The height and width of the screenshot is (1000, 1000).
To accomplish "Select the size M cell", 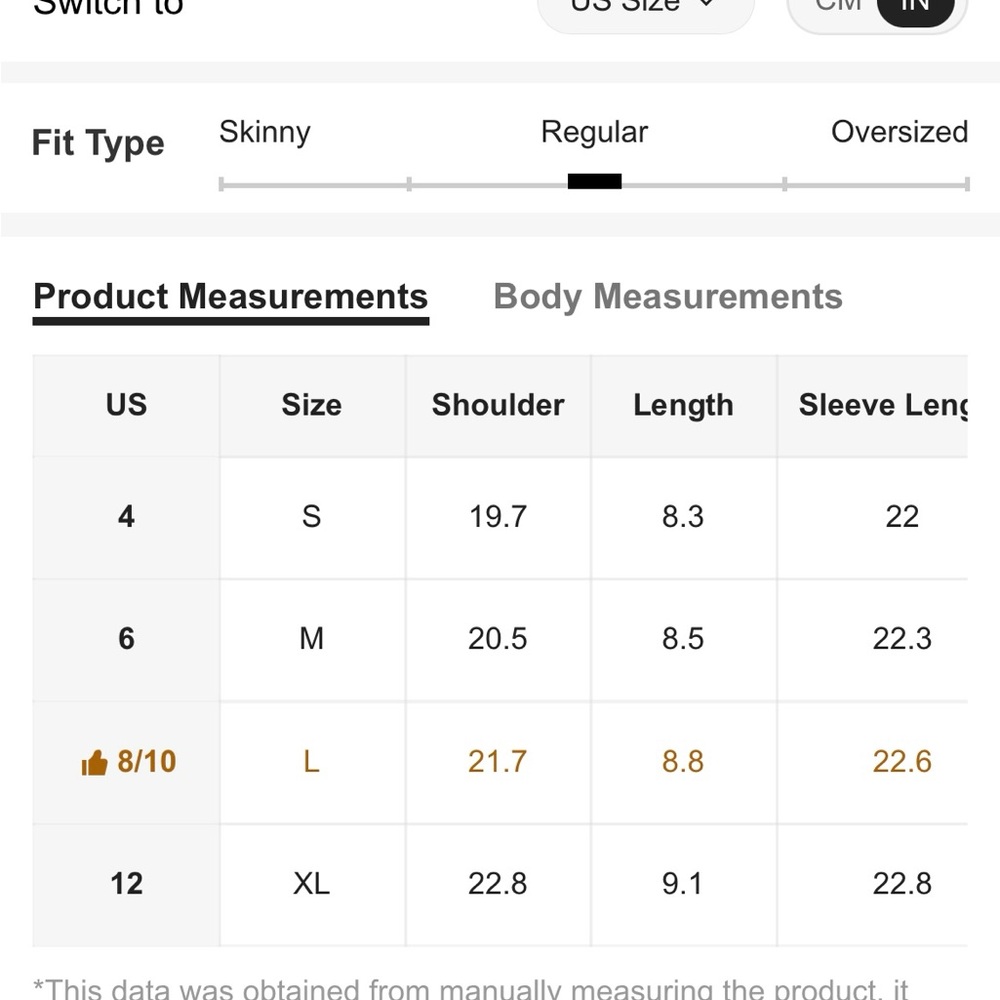I will [x=312, y=639].
